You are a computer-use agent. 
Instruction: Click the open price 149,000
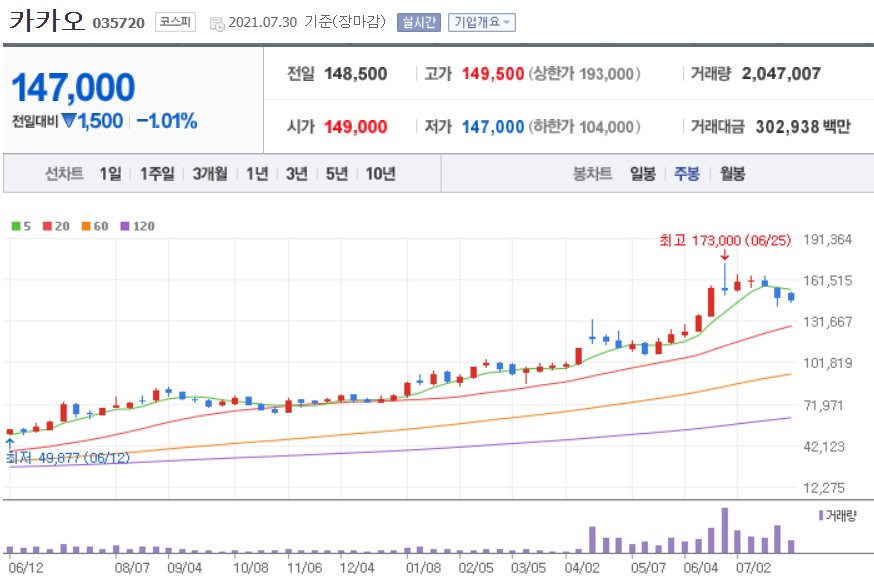click(356, 127)
